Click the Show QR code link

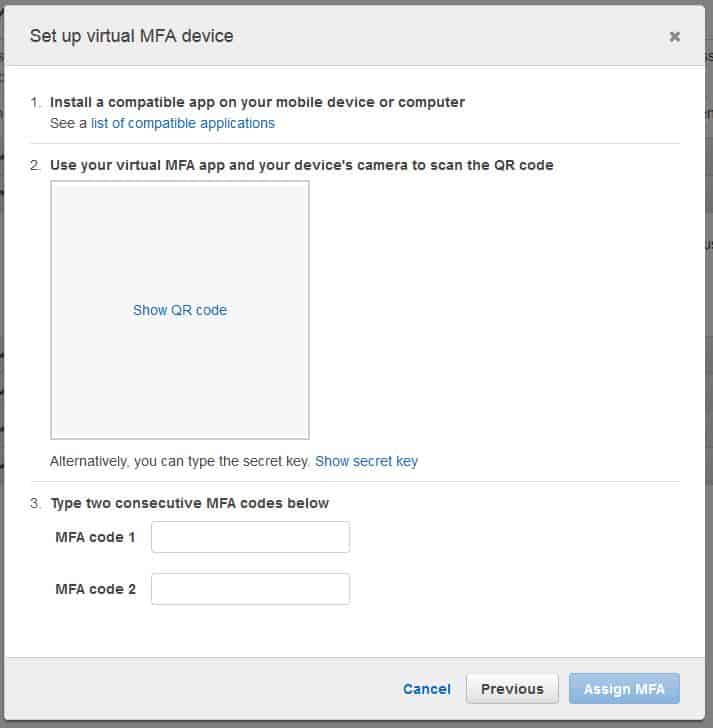point(180,310)
